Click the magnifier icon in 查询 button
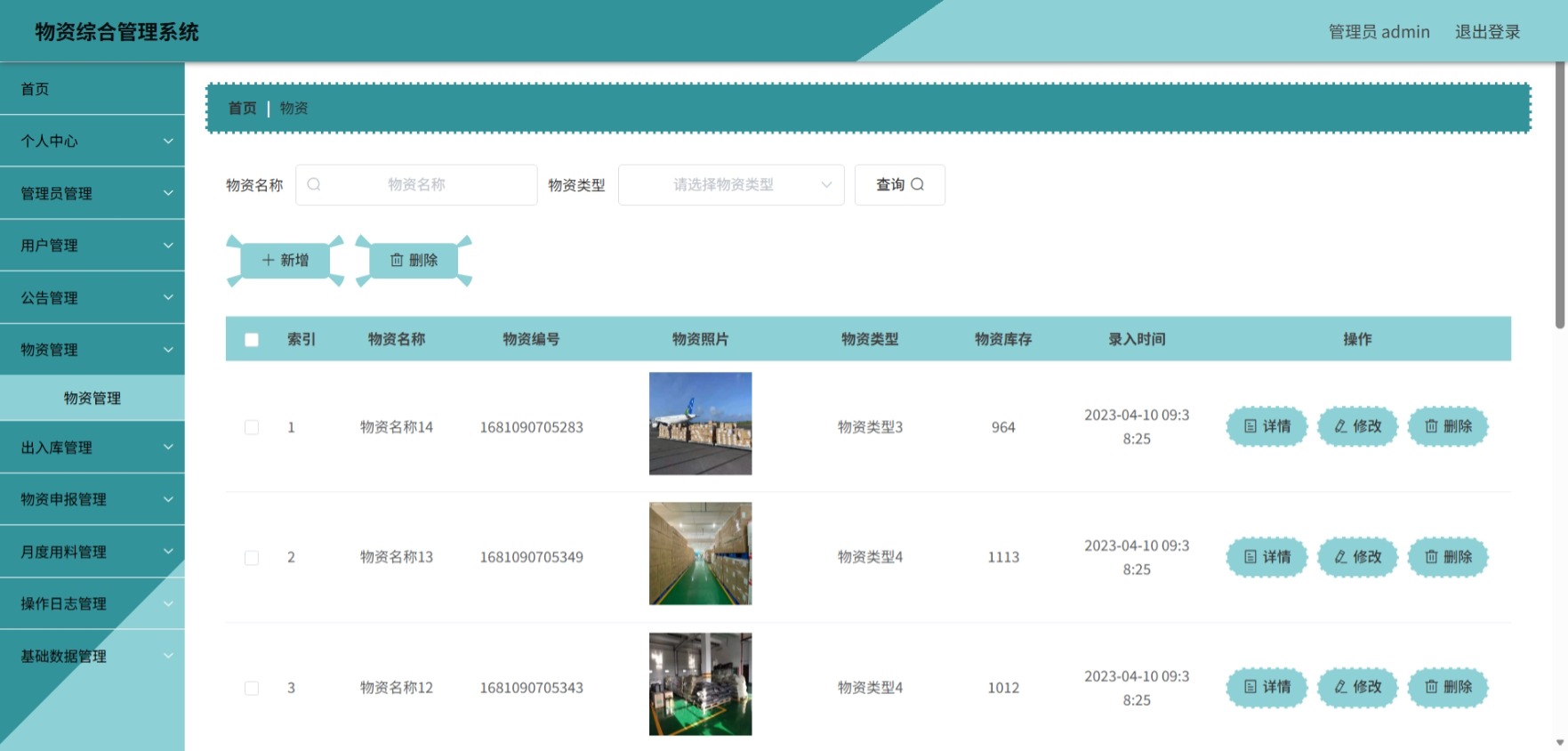1568x751 pixels. (x=918, y=184)
